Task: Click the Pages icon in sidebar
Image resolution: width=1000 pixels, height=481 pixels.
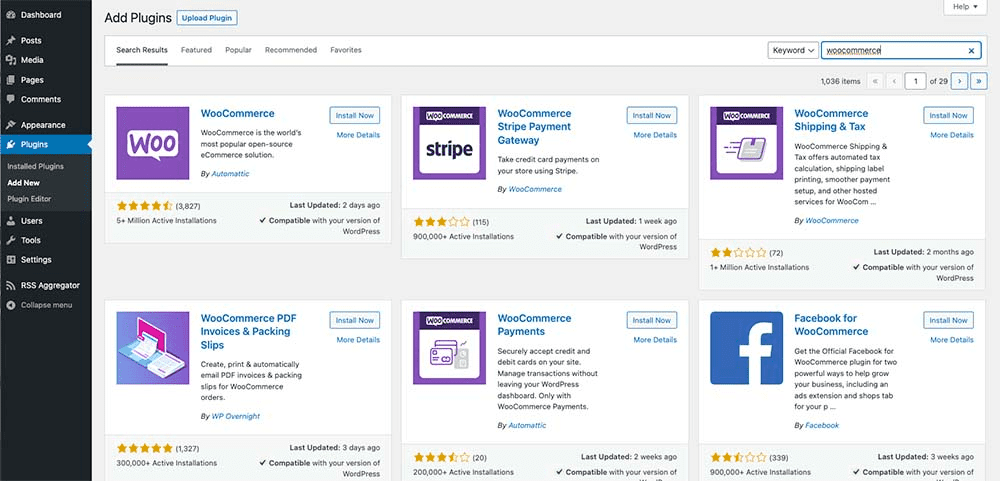Action: (x=10, y=80)
